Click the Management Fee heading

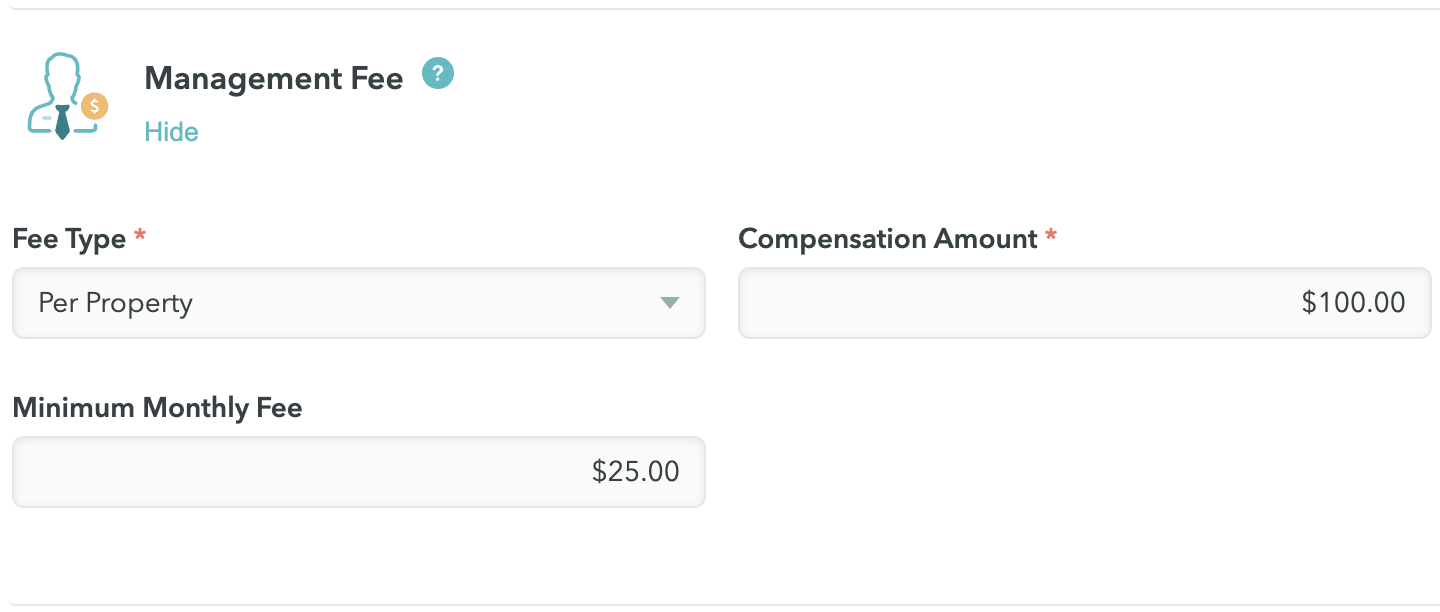coord(274,78)
